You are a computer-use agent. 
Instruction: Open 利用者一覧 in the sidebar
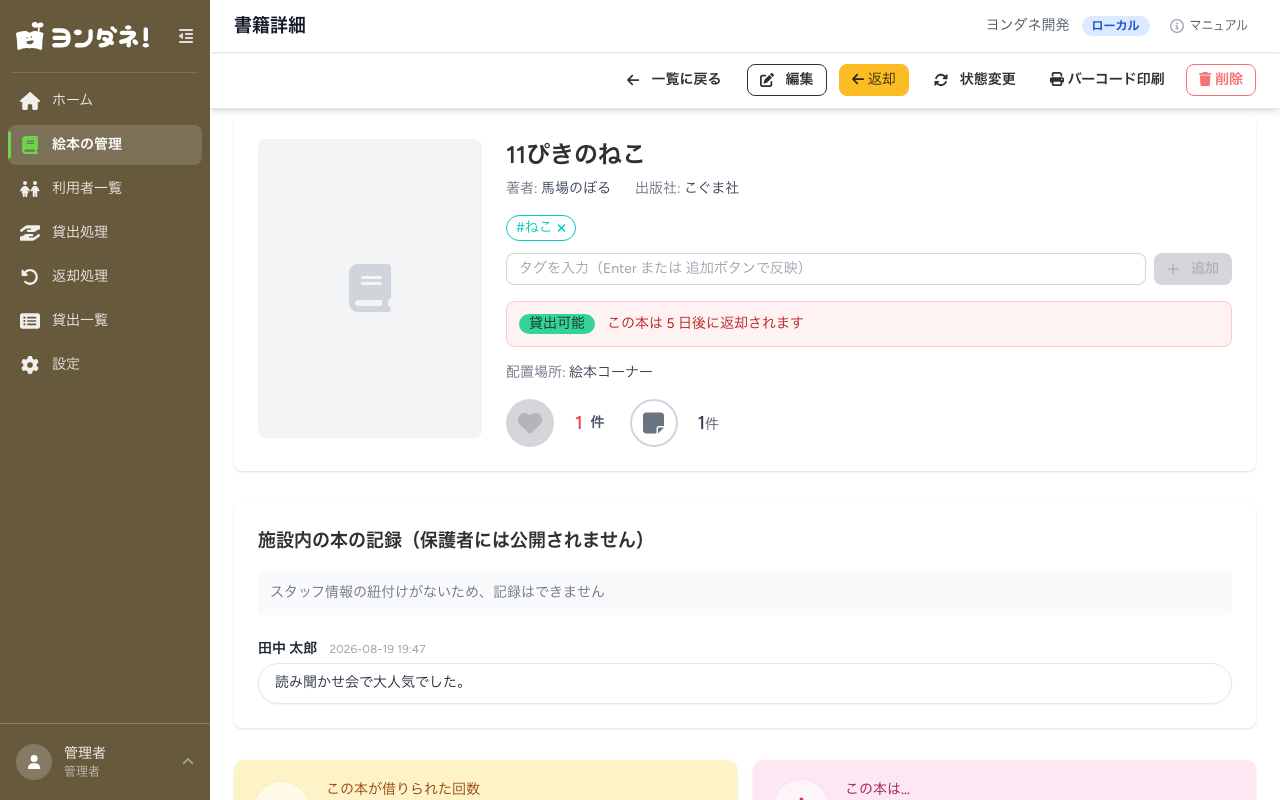(105, 188)
